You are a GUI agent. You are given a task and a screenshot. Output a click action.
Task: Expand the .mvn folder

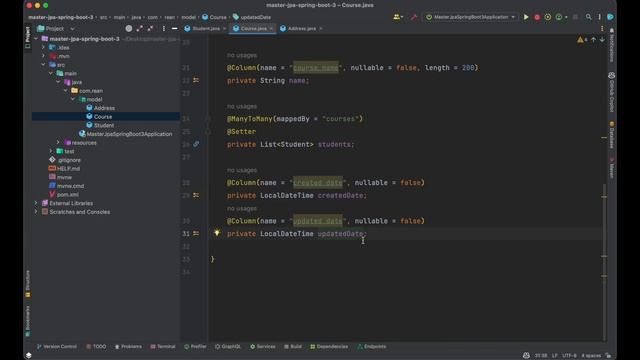pyautogui.click(x=43, y=56)
